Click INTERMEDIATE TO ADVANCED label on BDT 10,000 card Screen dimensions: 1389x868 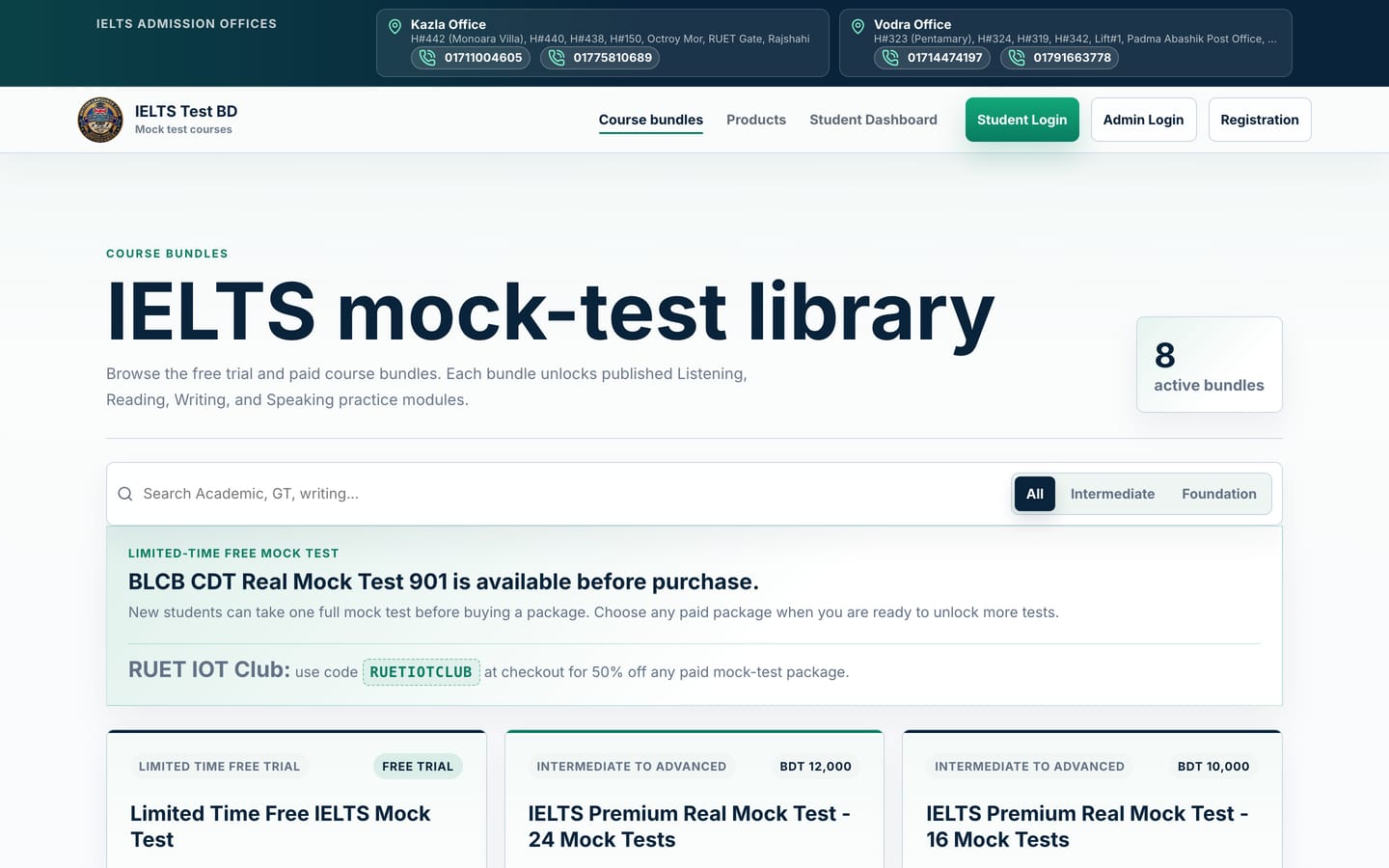pos(1029,767)
